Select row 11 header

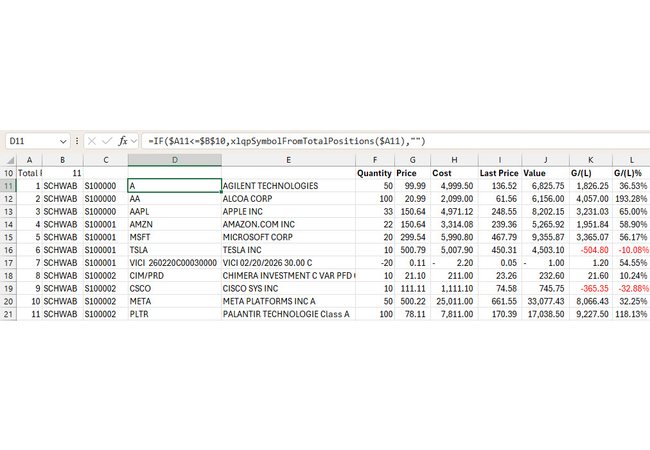click(x=8, y=186)
